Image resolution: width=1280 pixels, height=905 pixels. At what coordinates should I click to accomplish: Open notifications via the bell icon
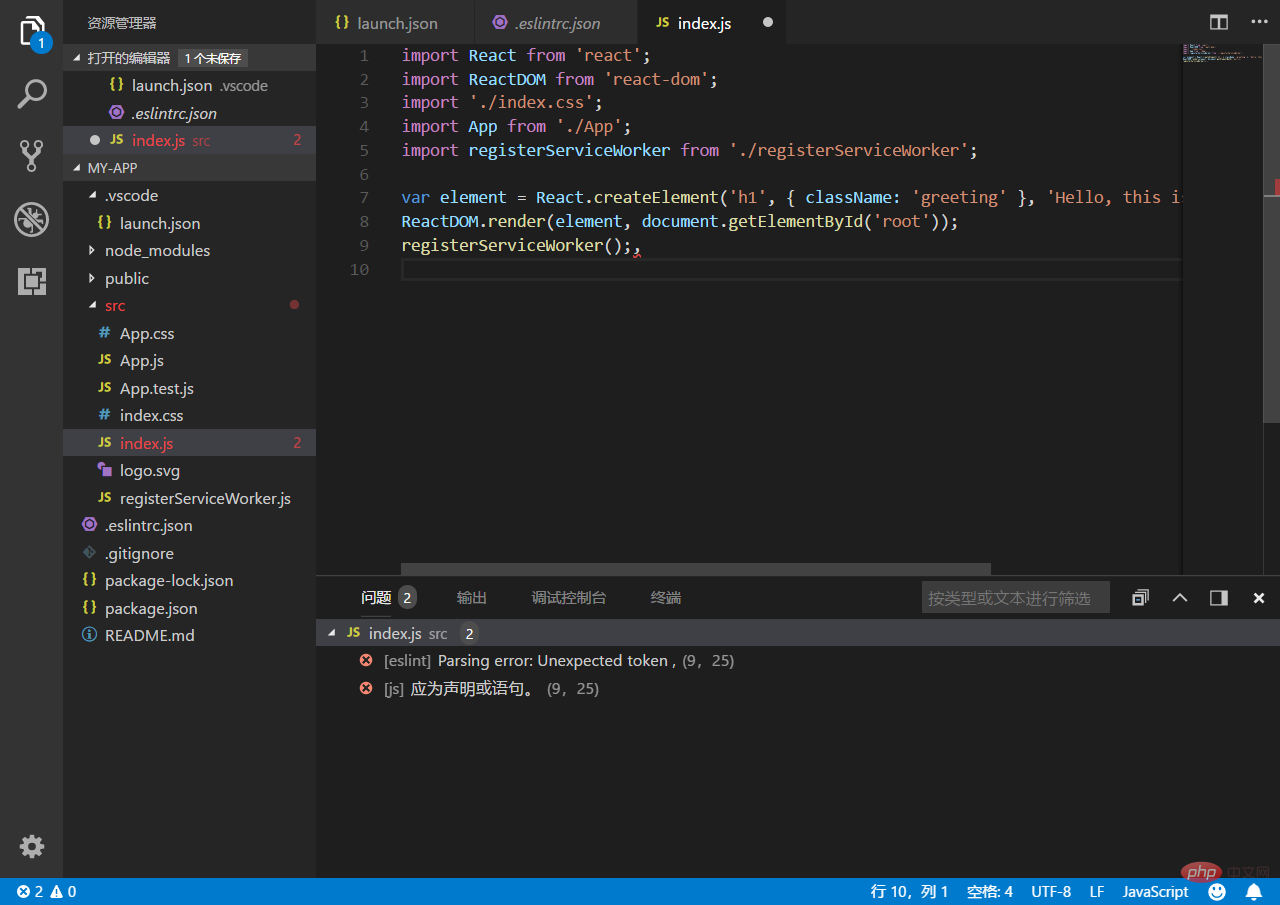click(x=1253, y=892)
